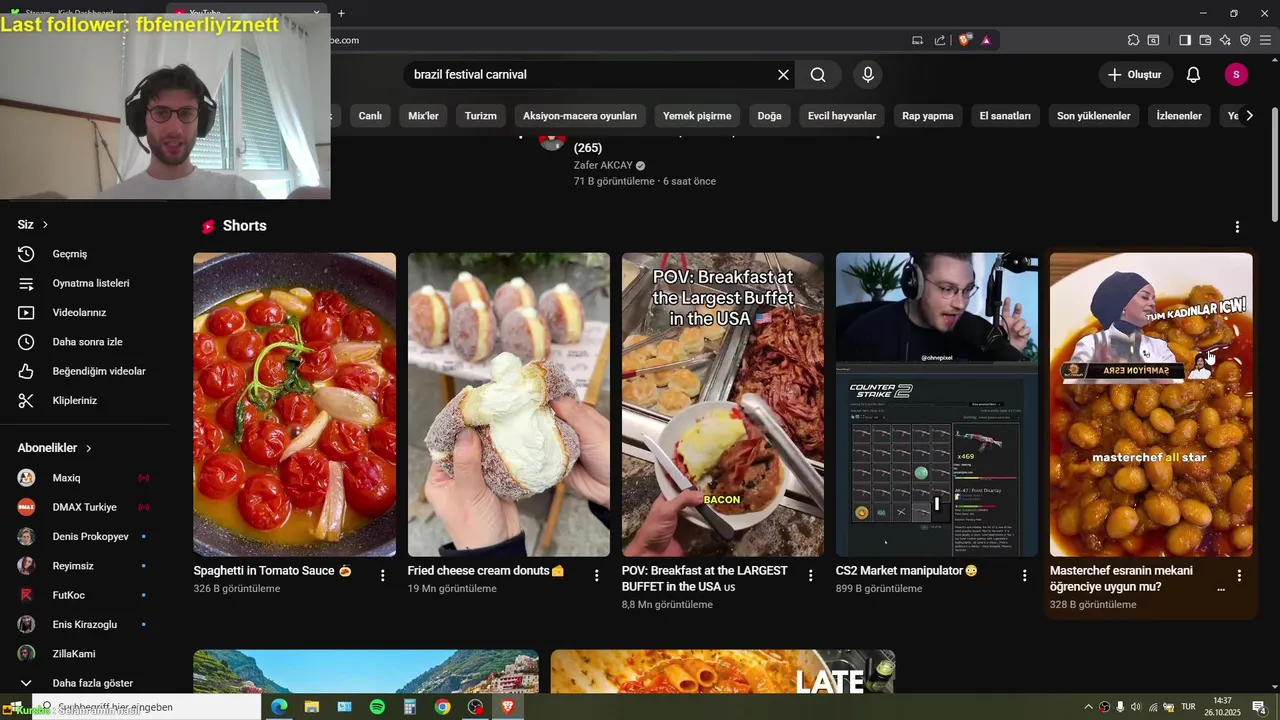Open Shorts shelf three-dot menu
This screenshot has width=1280, height=720.
pyautogui.click(x=1237, y=227)
